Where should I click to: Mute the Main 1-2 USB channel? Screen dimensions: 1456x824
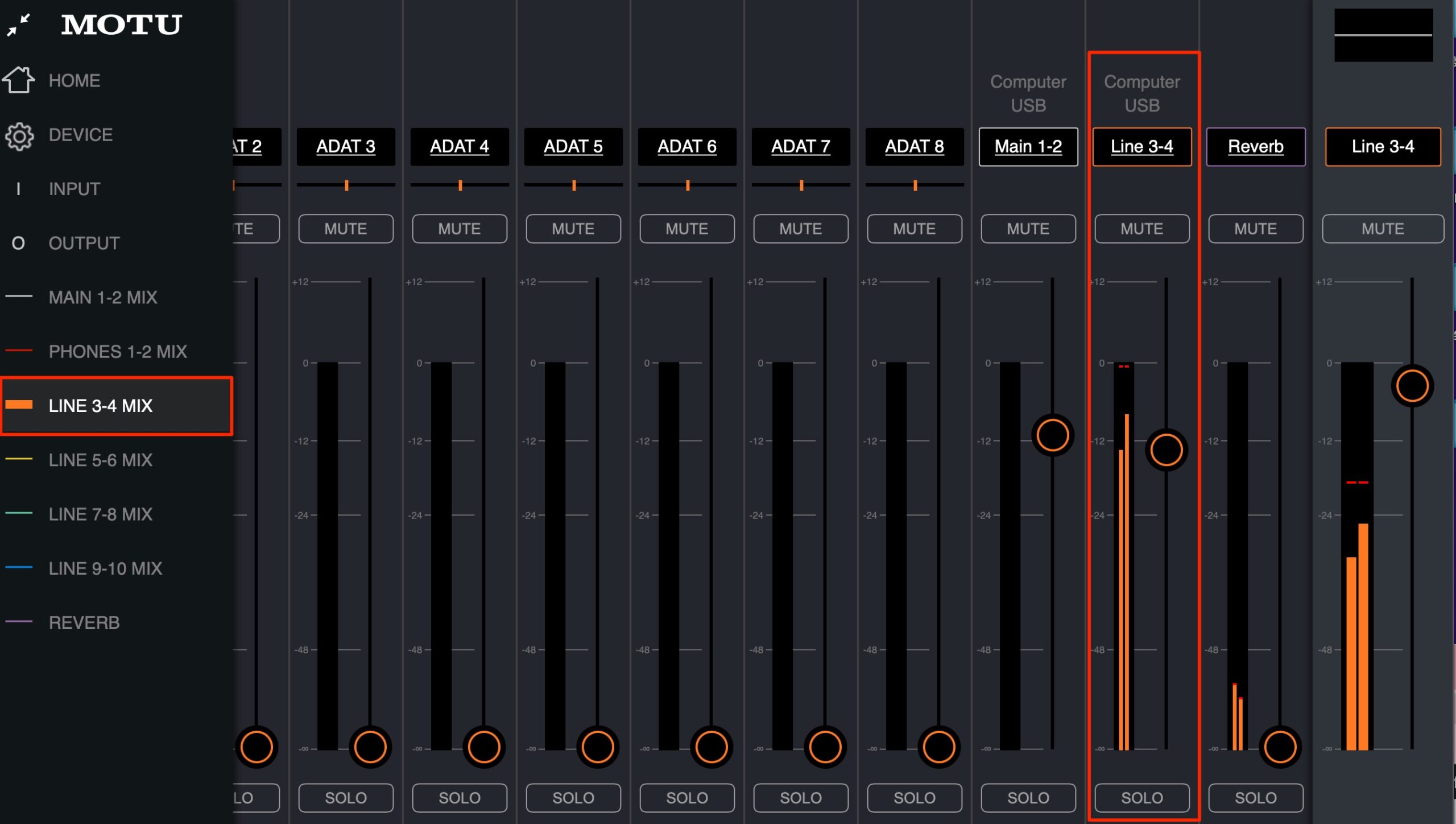[x=1028, y=229]
